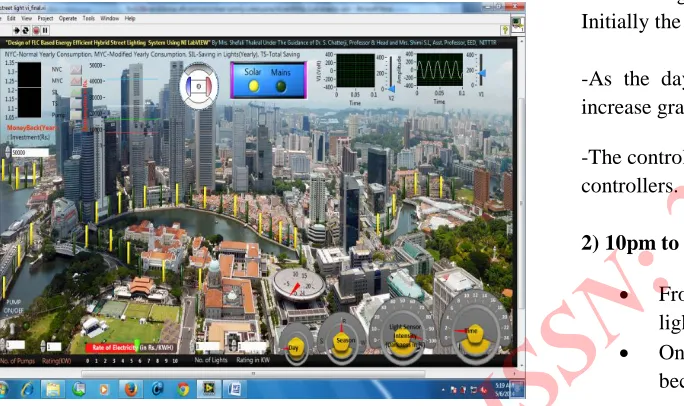Open the Help menu
This screenshot has height=406, width=684.
tap(130, 18)
